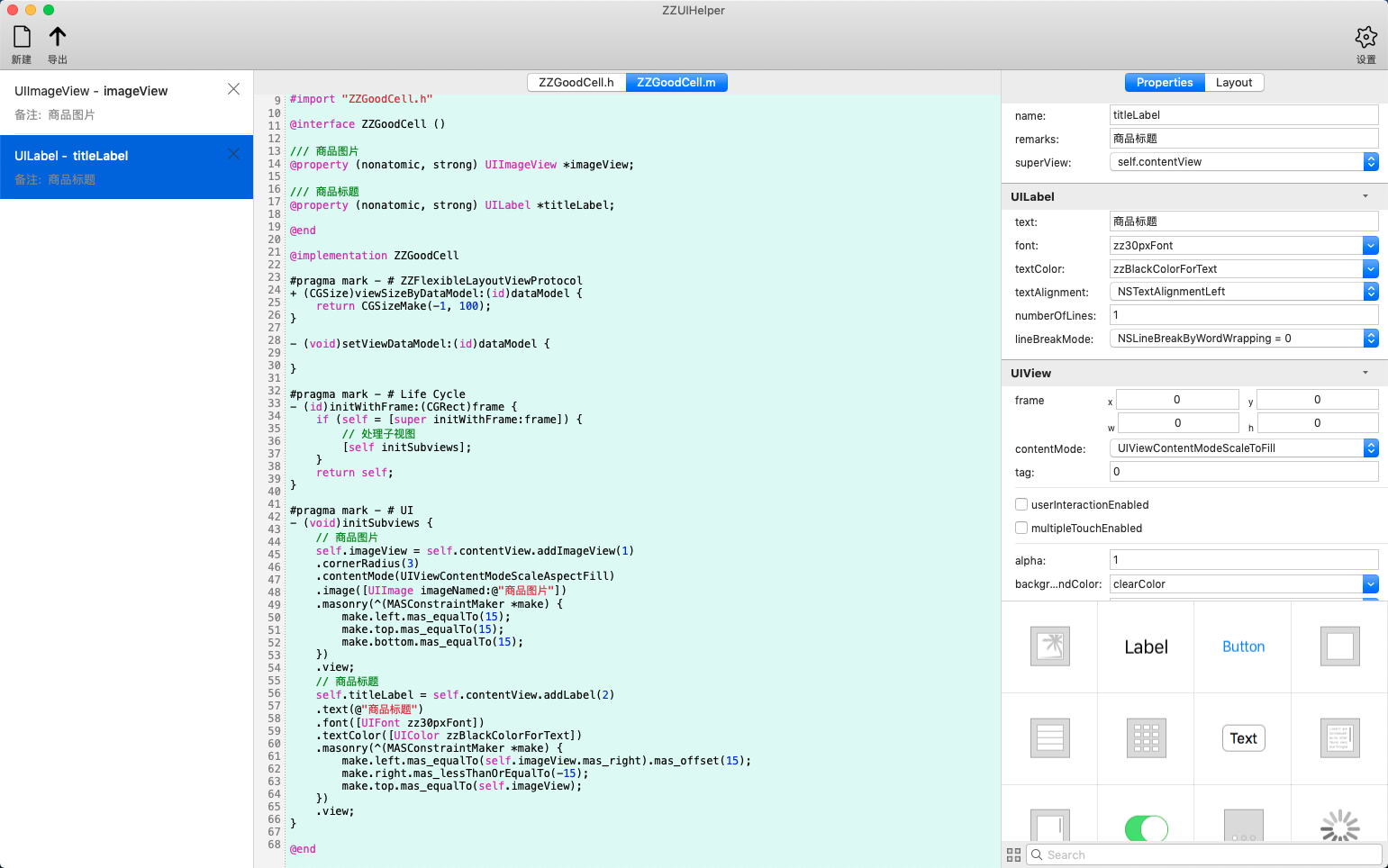This screenshot has width=1388, height=868.
Task: Open the 设置 settings gear
Action: click(x=1365, y=37)
